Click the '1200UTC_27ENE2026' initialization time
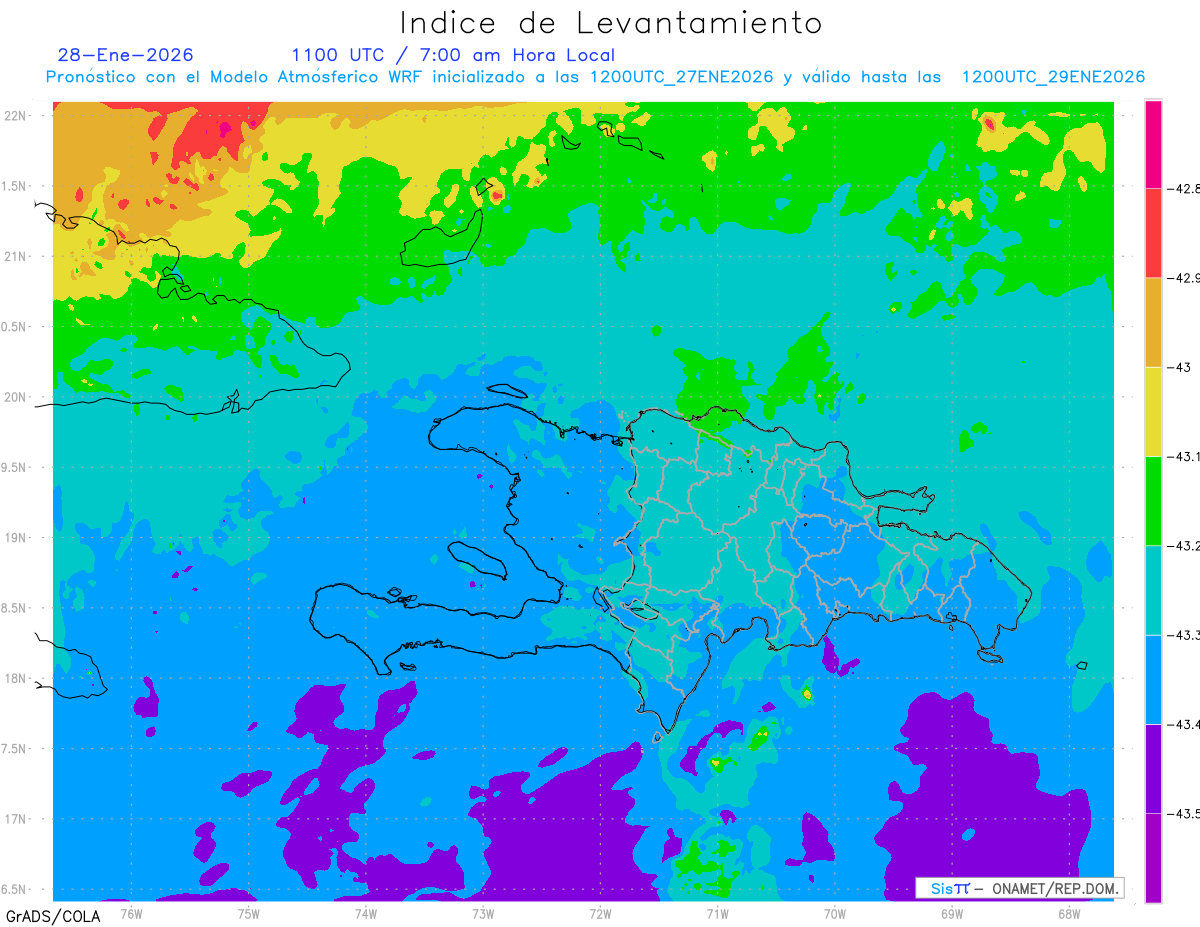 682,77
